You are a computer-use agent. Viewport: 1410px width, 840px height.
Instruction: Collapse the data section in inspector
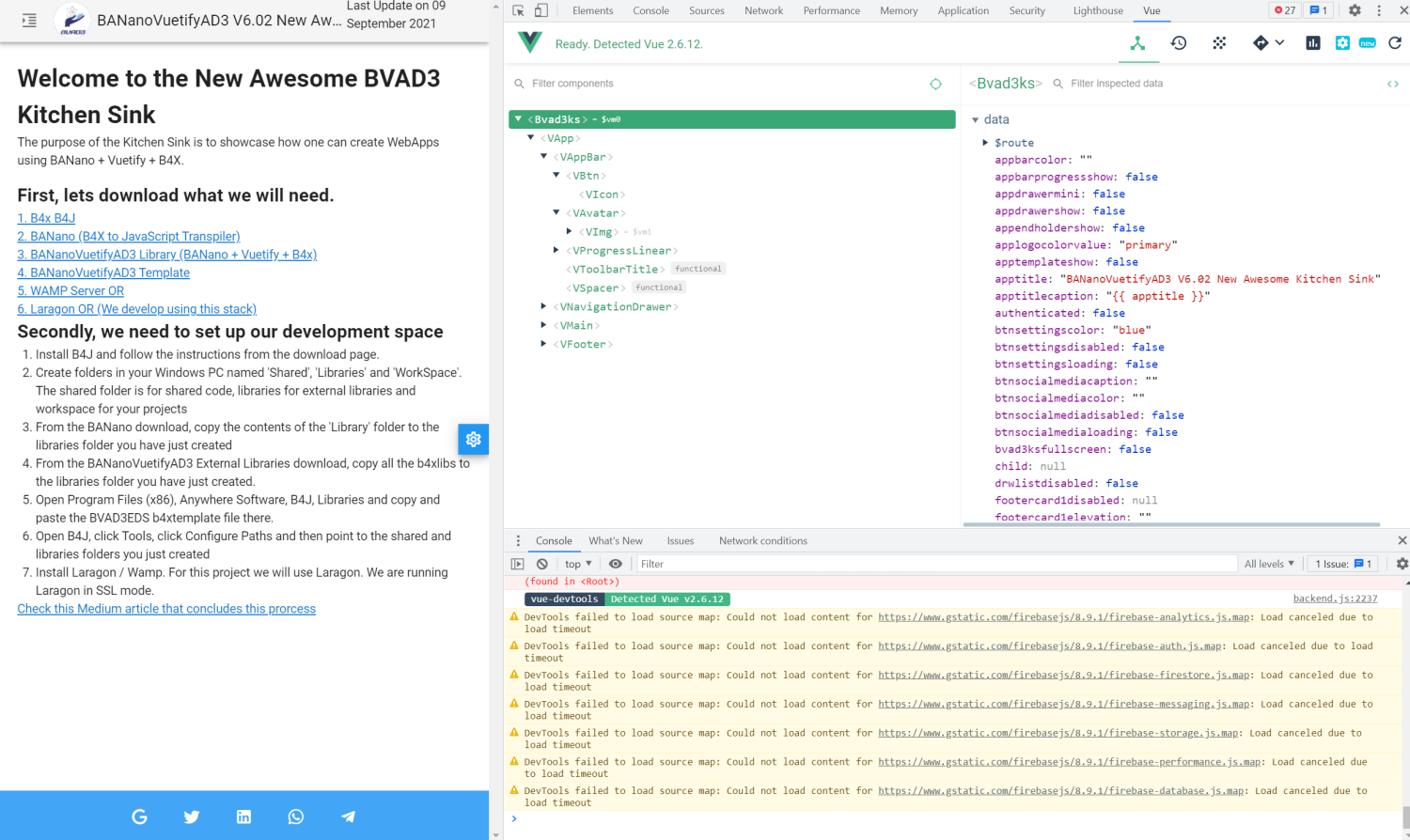(x=976, y=119)
